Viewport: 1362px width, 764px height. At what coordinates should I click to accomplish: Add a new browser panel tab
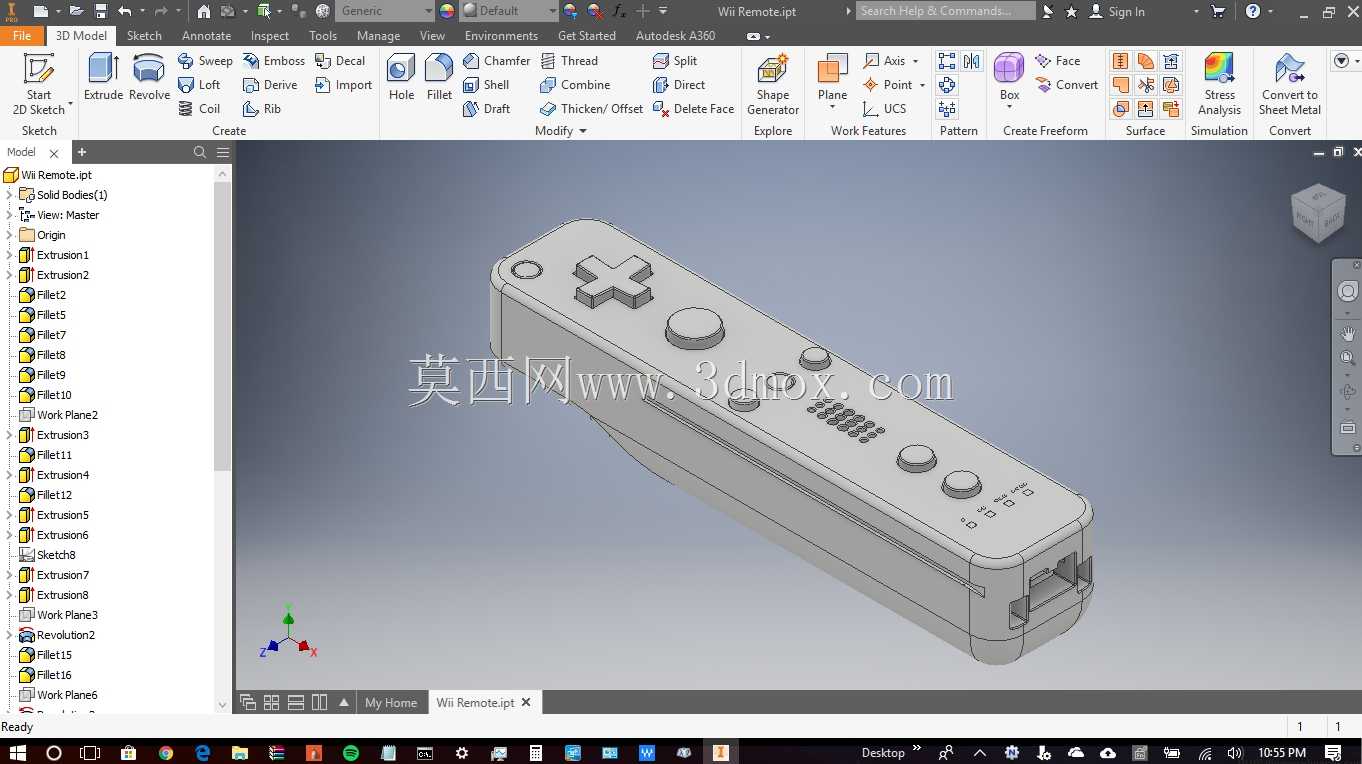[x=82, y=152]
